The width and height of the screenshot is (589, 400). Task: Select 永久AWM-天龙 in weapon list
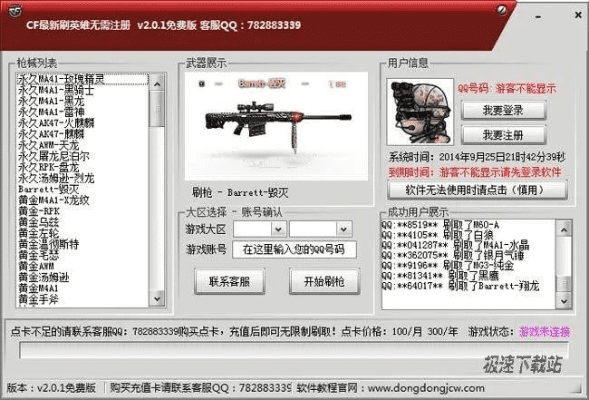click(x=48, y=145)
